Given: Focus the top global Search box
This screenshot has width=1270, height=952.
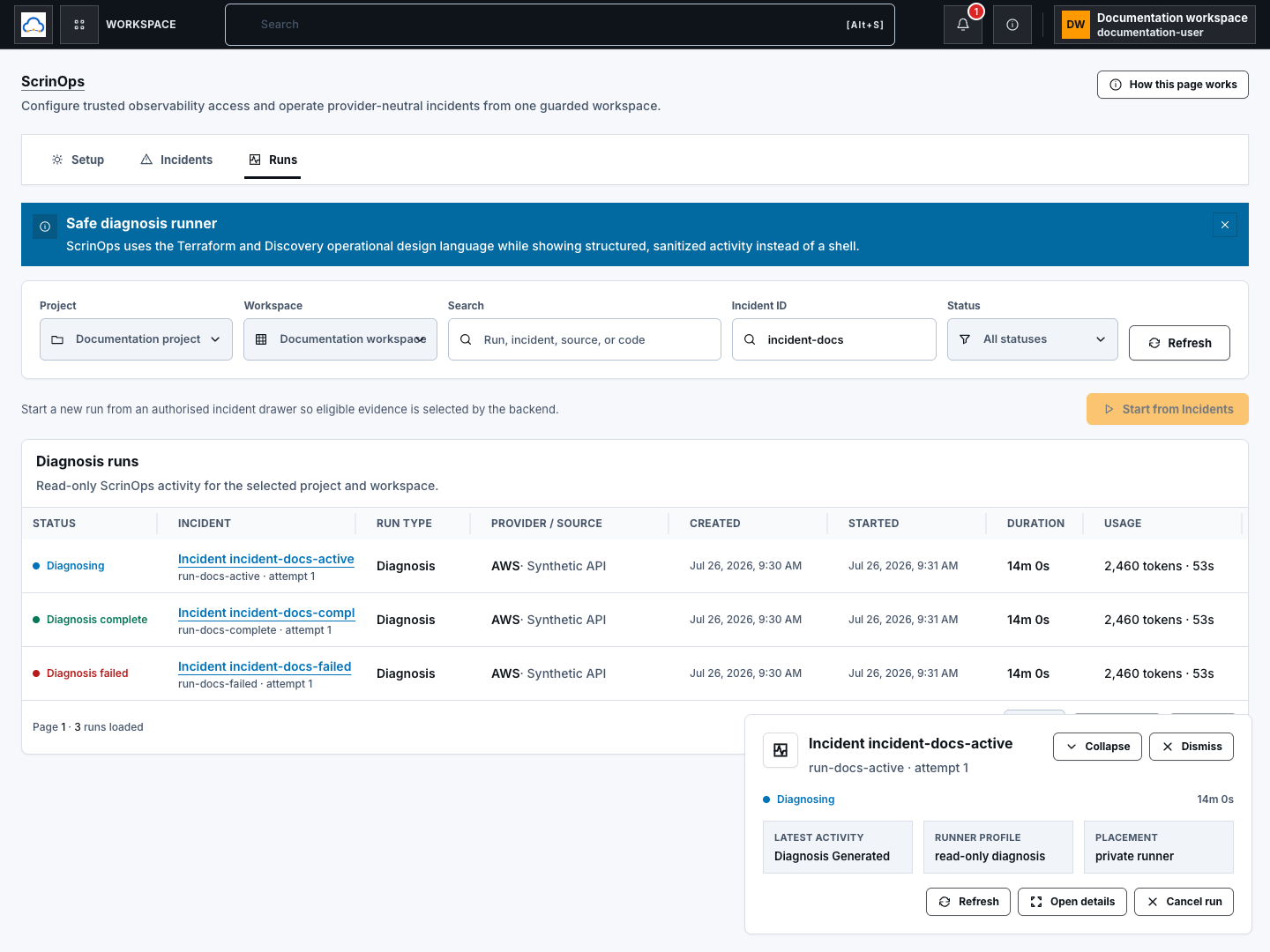Looking at the screenshot, I should click(x=560, y=25).
